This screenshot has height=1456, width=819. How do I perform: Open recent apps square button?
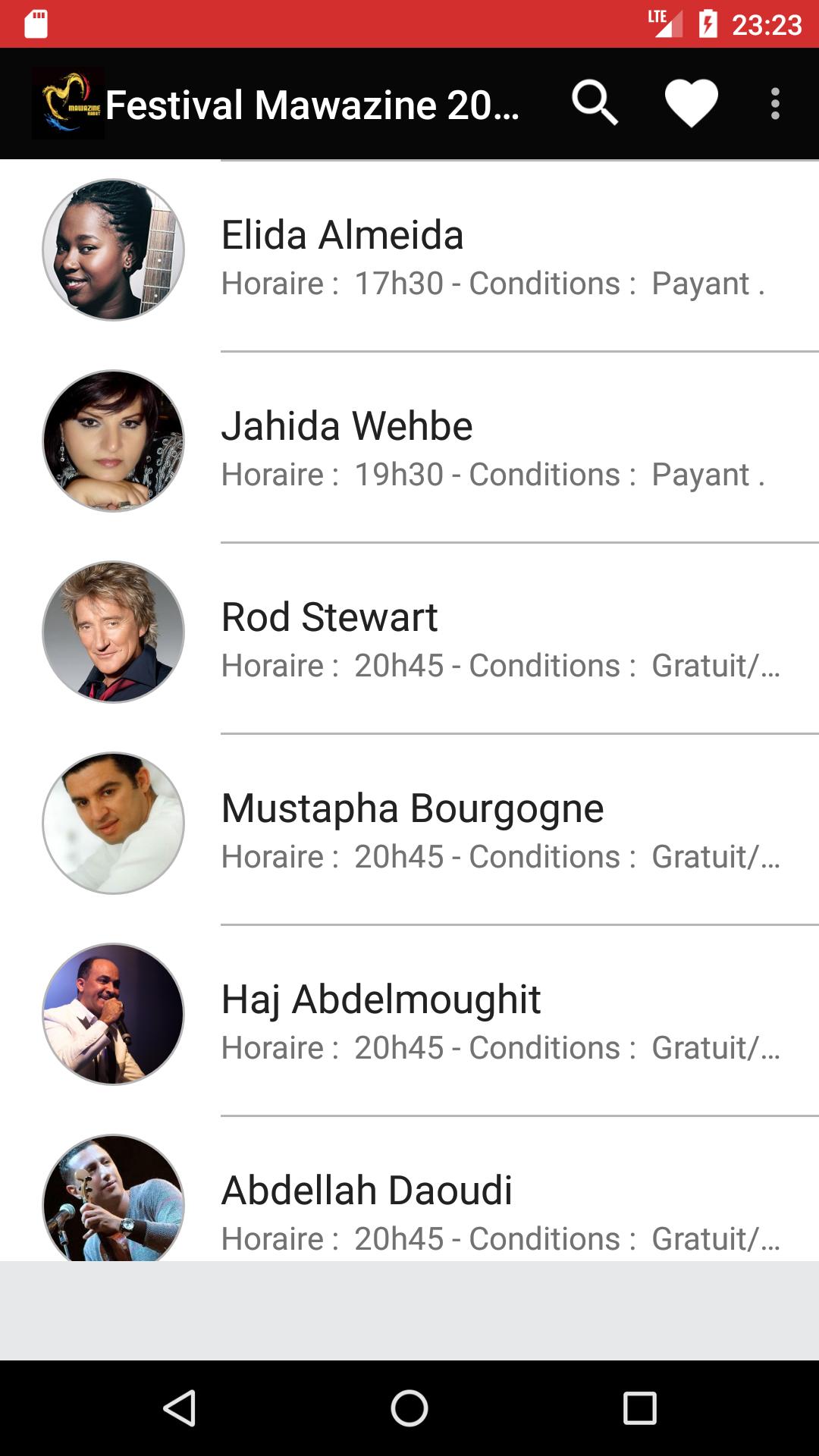pyautogui.click(x=639, y=1408)
